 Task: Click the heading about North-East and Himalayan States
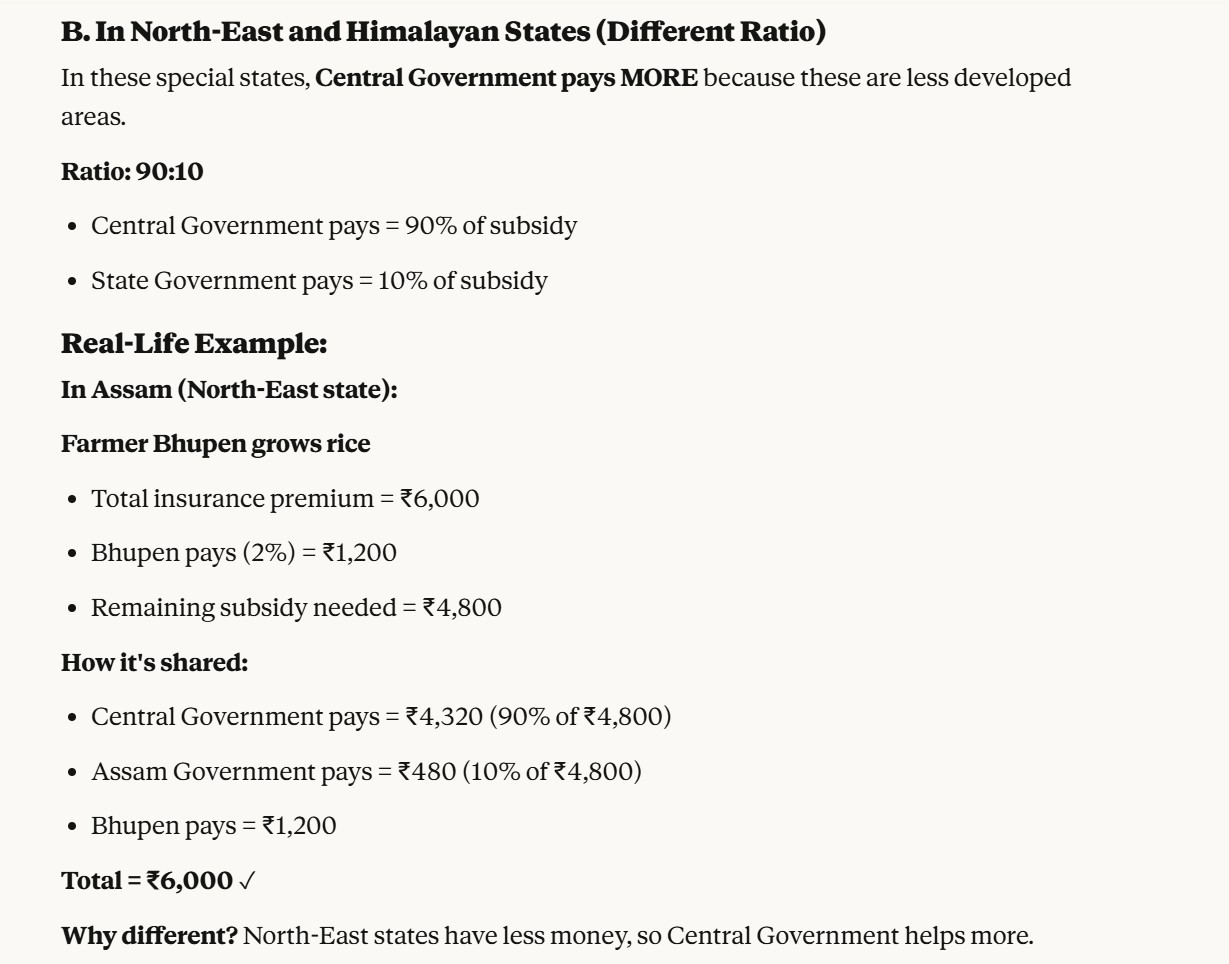443,32
